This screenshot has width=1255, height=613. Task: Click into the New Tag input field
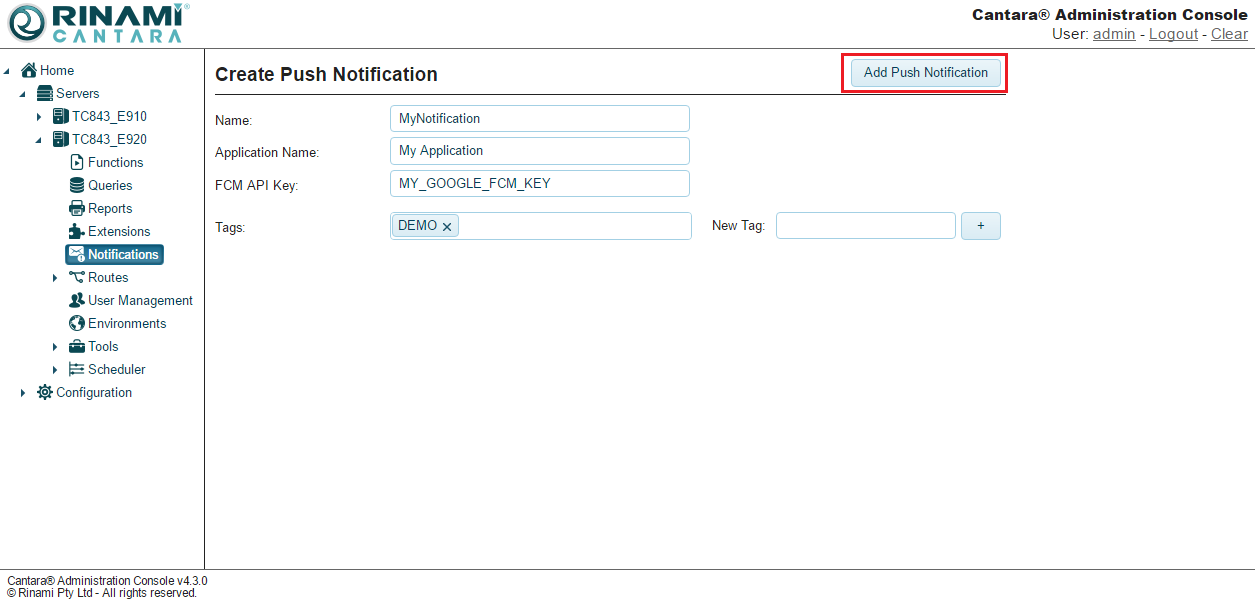865,226
